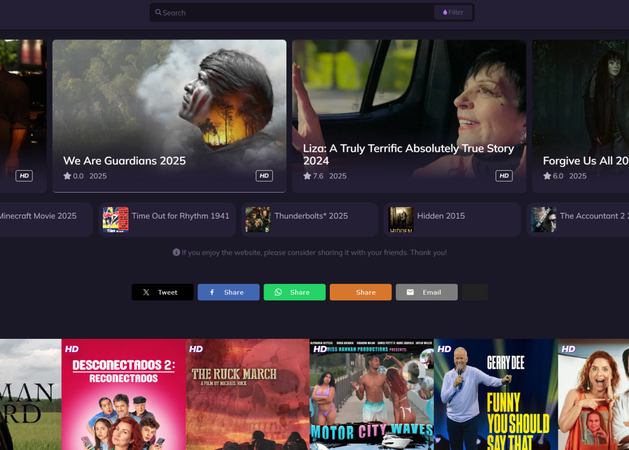
Task: Click HD label on The Ruck March poster
Action: (x=196, y=349)
